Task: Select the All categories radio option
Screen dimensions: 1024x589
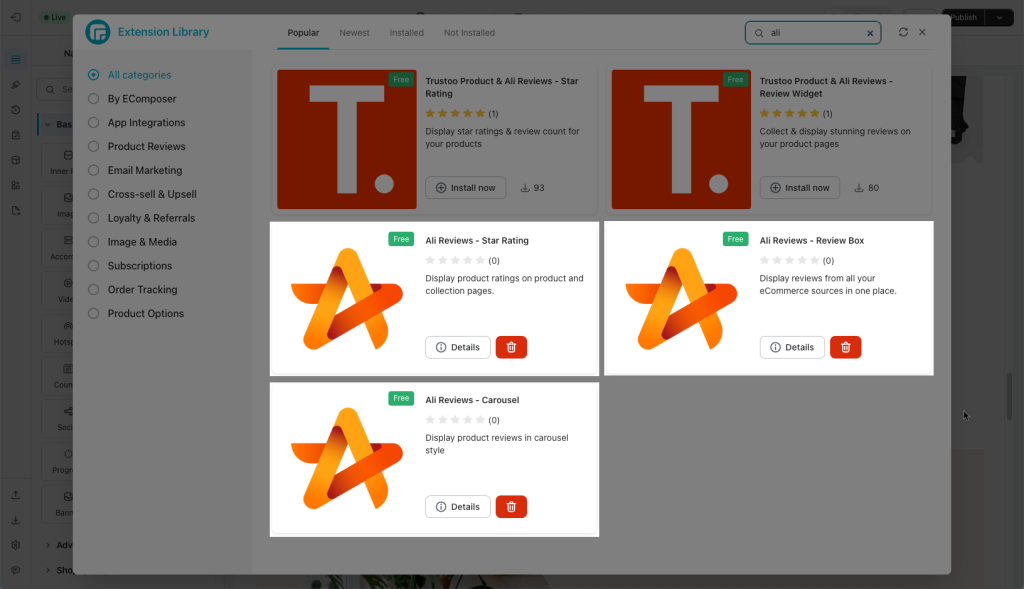Action: click(93, 75)
